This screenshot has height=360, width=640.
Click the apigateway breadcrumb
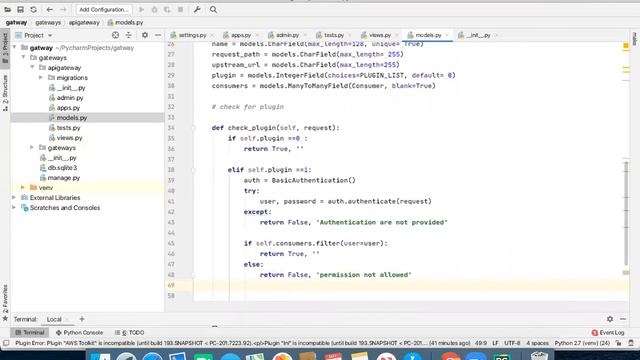click(x=84, y=22)
